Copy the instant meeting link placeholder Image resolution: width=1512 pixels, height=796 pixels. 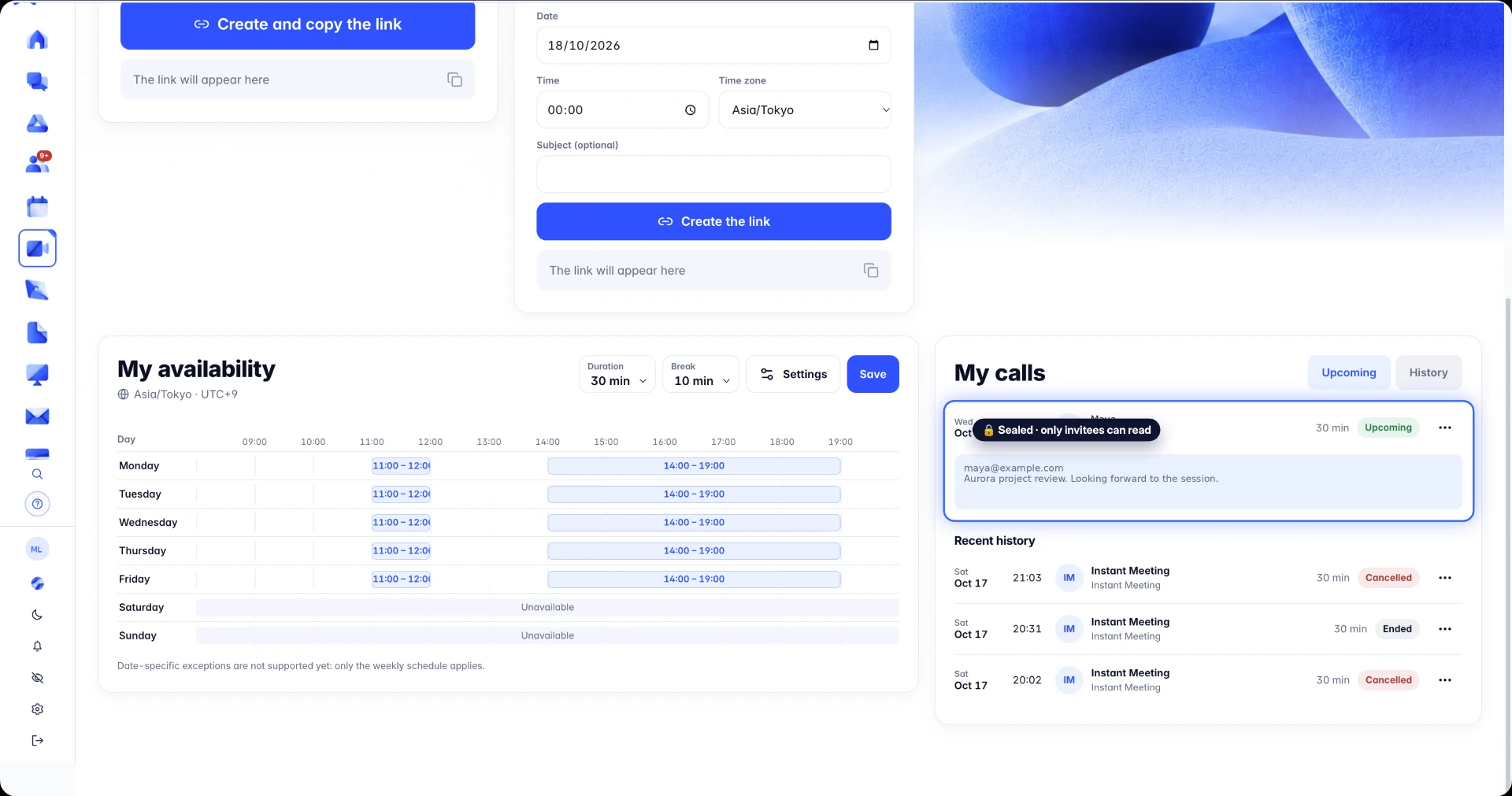tap(454, 80)
